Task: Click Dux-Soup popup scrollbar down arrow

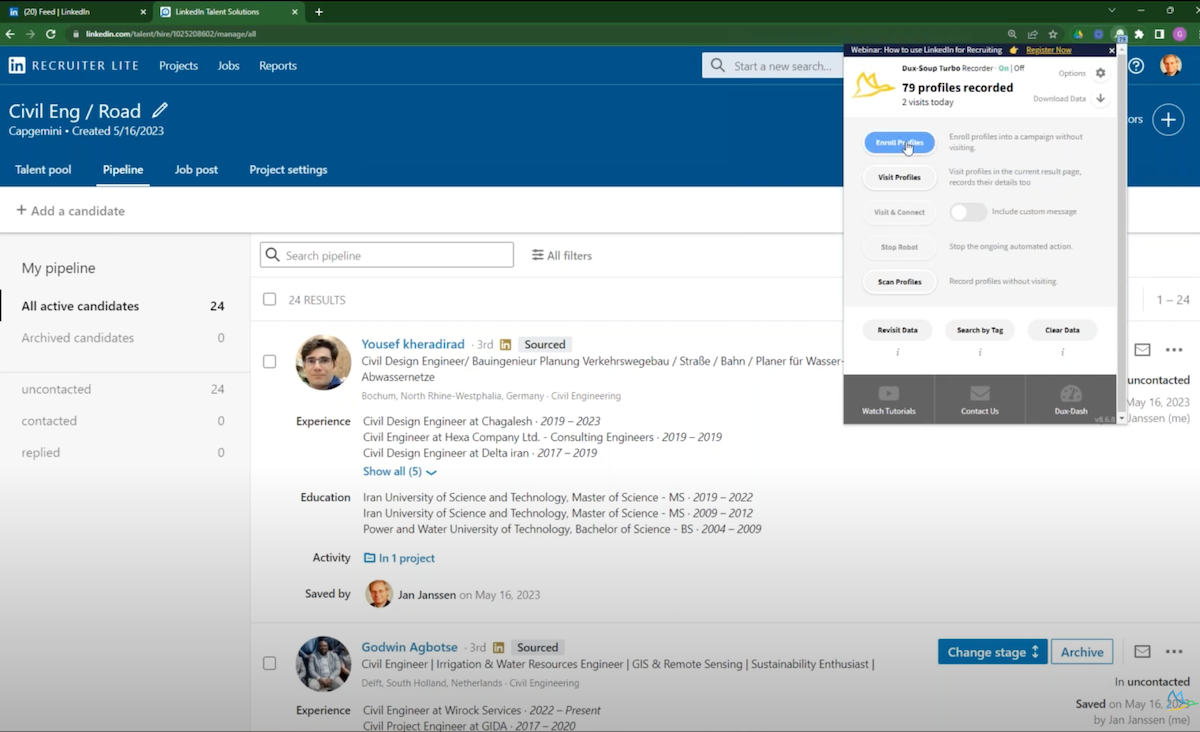Action: [x=1121, y=418]
